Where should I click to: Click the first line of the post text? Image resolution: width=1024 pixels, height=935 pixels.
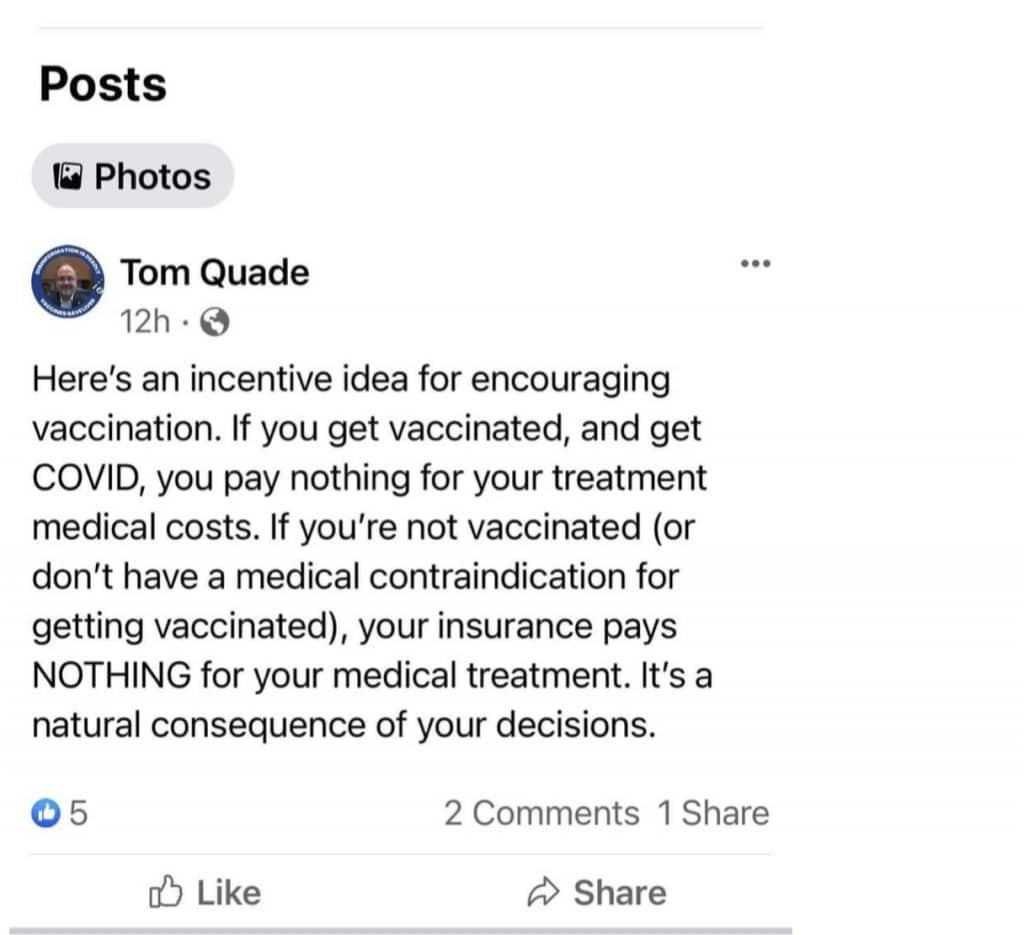tap(350, 380)
